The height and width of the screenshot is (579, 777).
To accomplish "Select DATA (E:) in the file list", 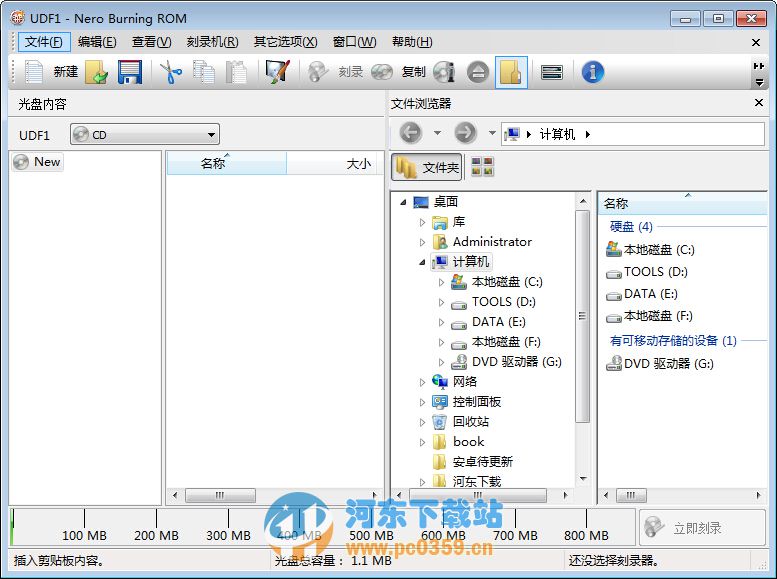I will pos(642,294).
